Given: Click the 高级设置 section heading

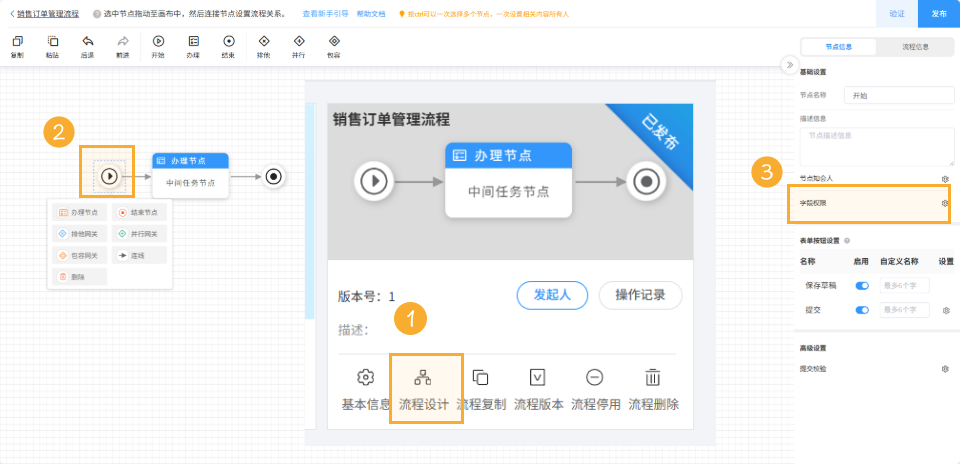Looking at the screenshot, I should click(x=813, y=348).
